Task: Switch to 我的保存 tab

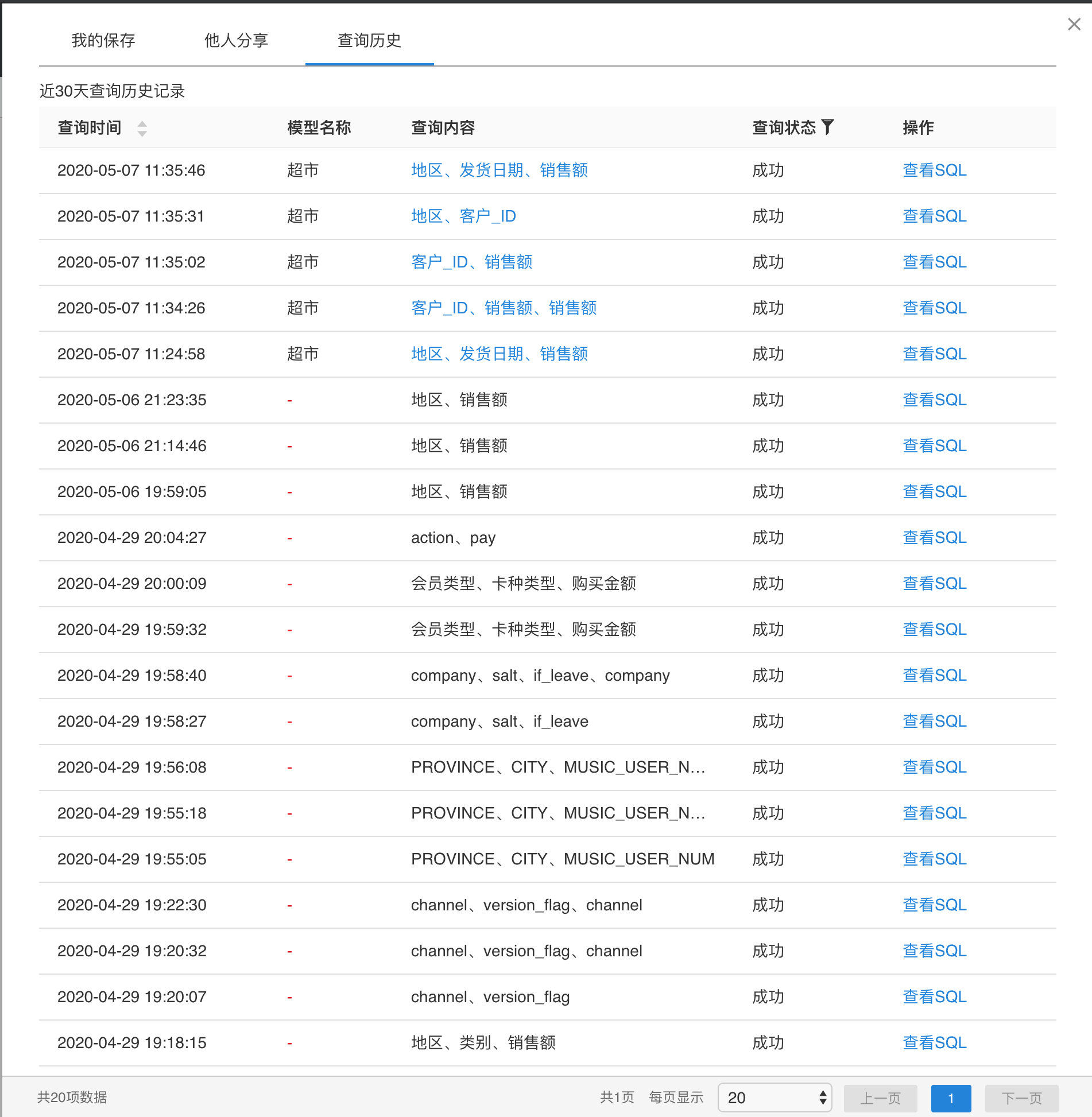Action: (103, 40)
